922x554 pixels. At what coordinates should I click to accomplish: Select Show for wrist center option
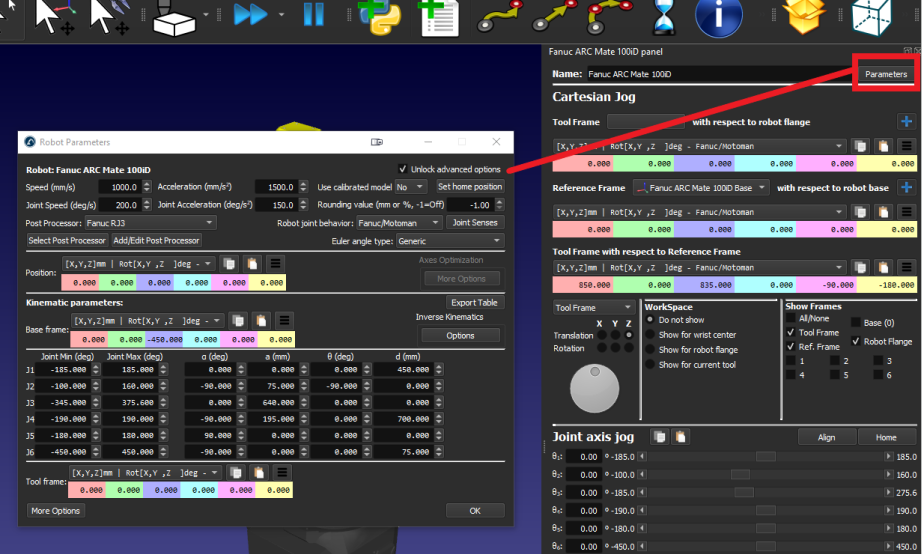(x=651, y=335)
